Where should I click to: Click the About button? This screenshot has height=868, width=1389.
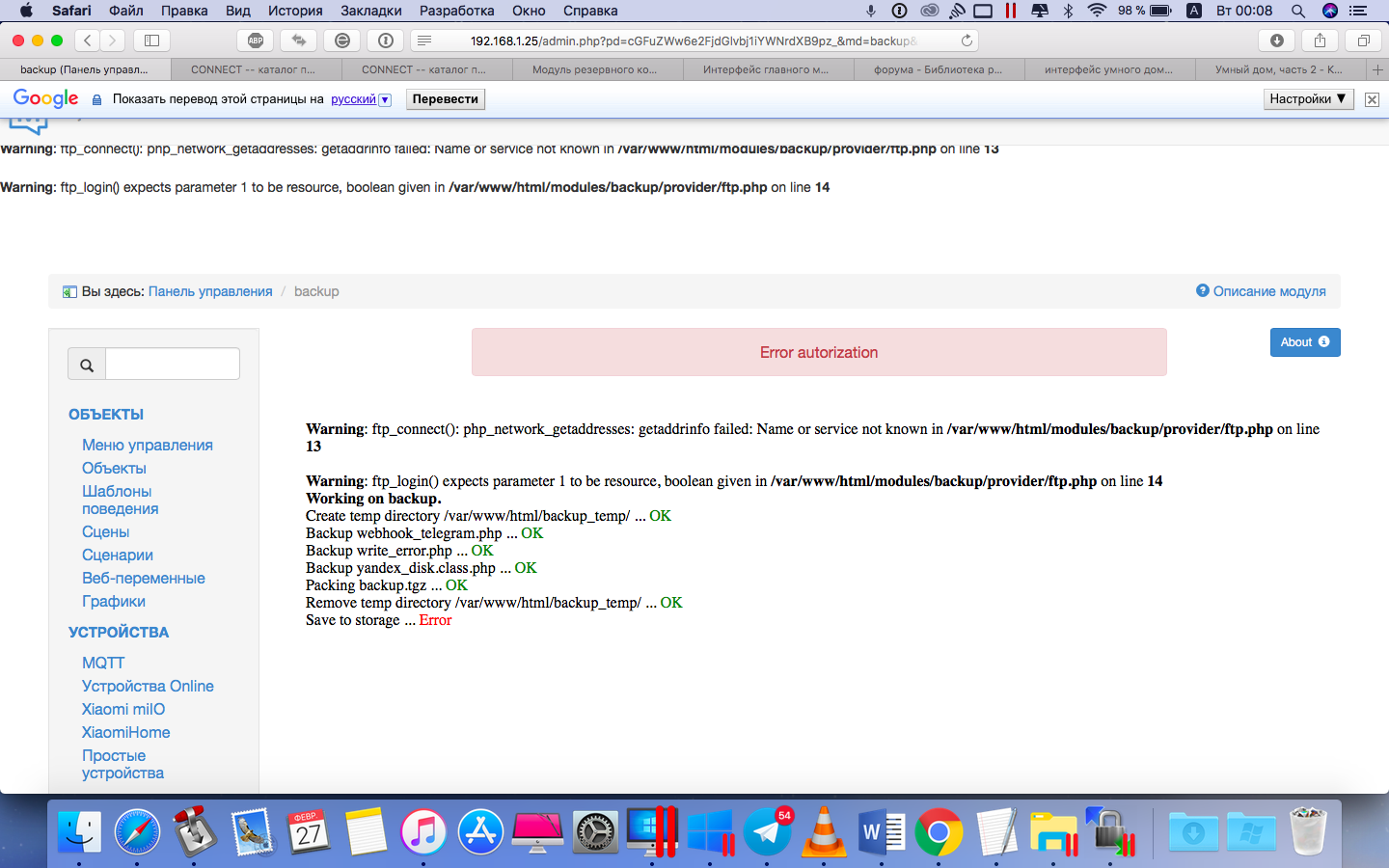tap(1305, 342)
